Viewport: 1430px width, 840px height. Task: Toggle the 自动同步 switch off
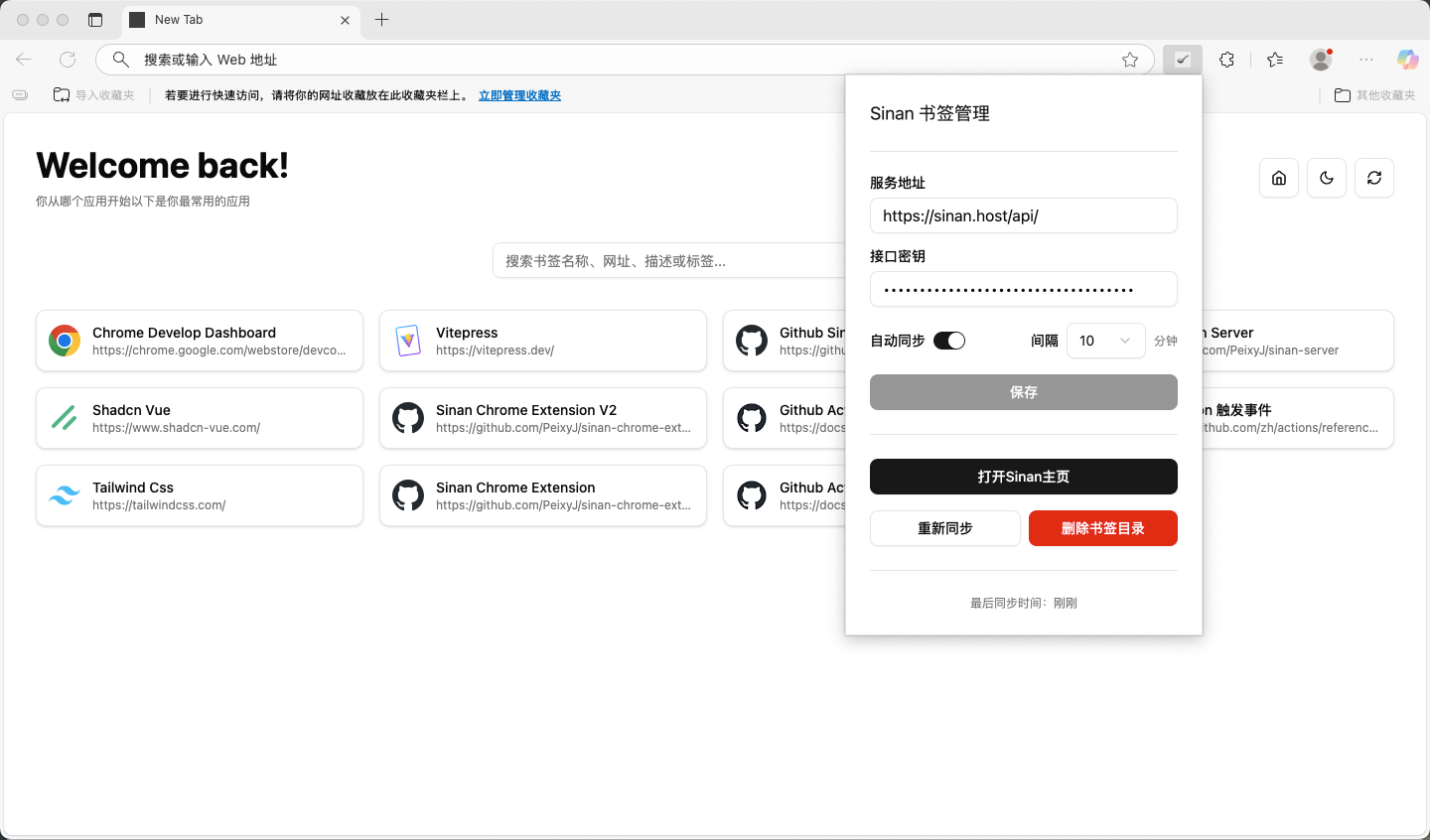pos(949,341)
